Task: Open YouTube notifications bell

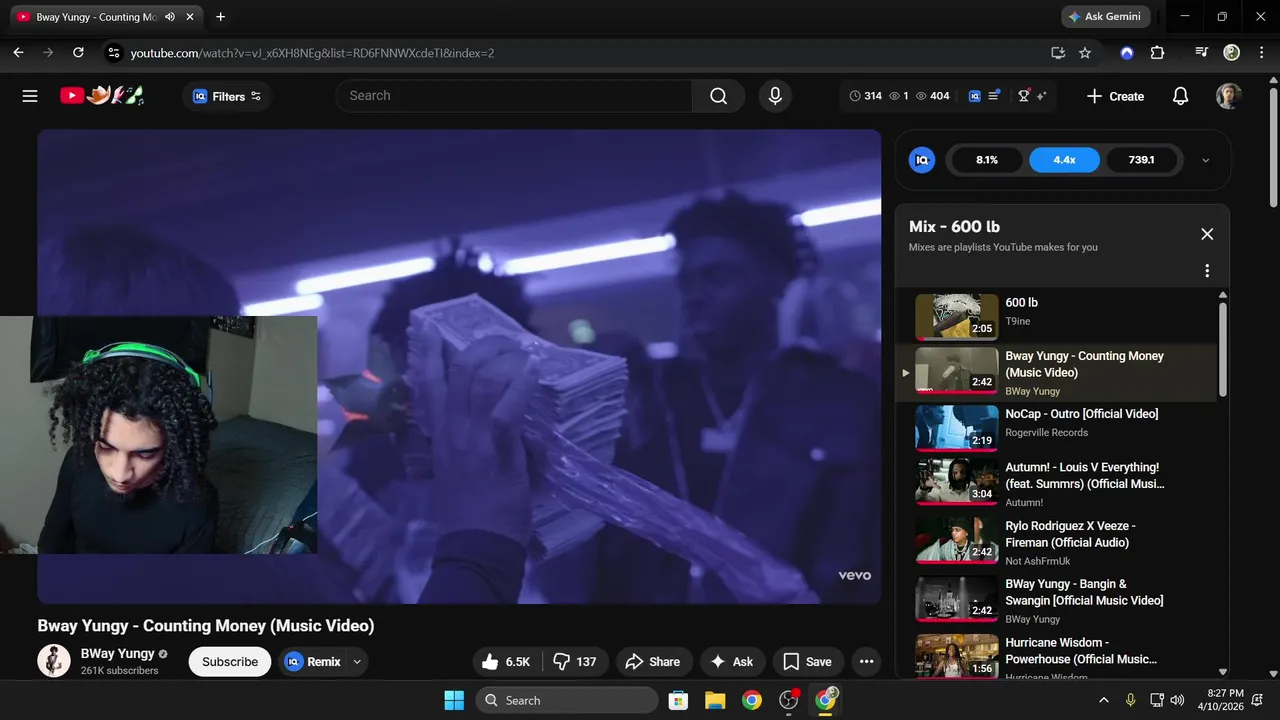Action: [x=1180, y=96]
